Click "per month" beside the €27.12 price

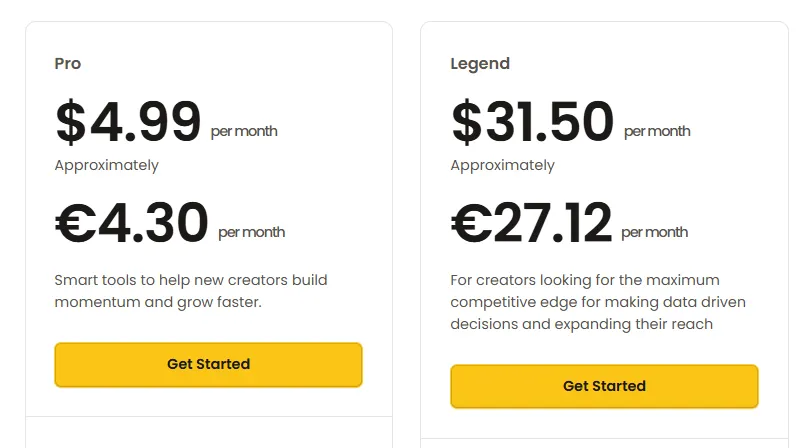[x=655, y=232]
